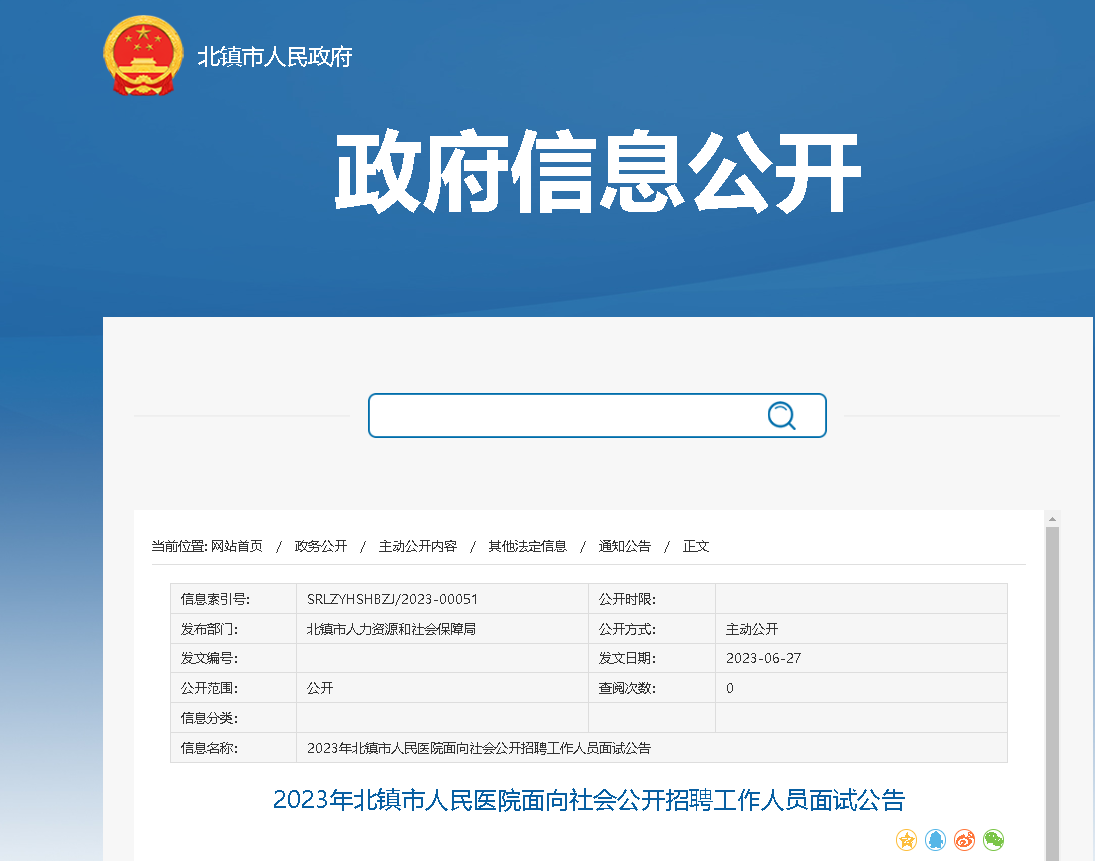Image resolution: width=1095 pixels, height=861 pixels.
Task: Click the blue article headline
Action: pos(589,800)
